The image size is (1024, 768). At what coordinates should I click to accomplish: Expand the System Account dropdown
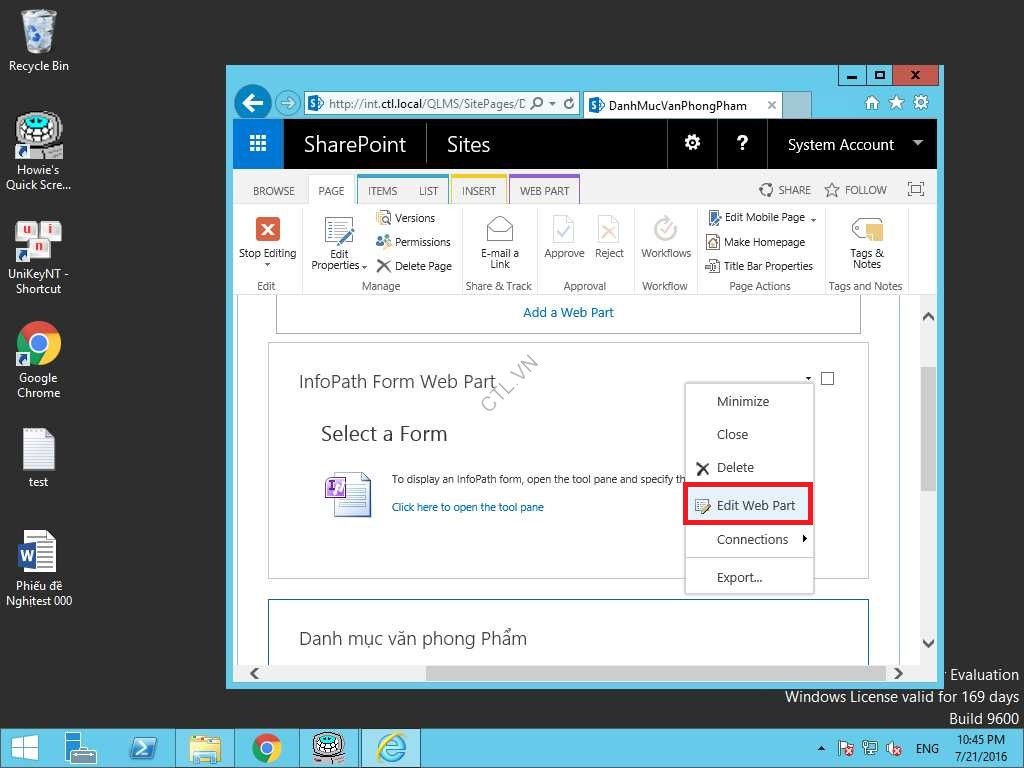917,144
